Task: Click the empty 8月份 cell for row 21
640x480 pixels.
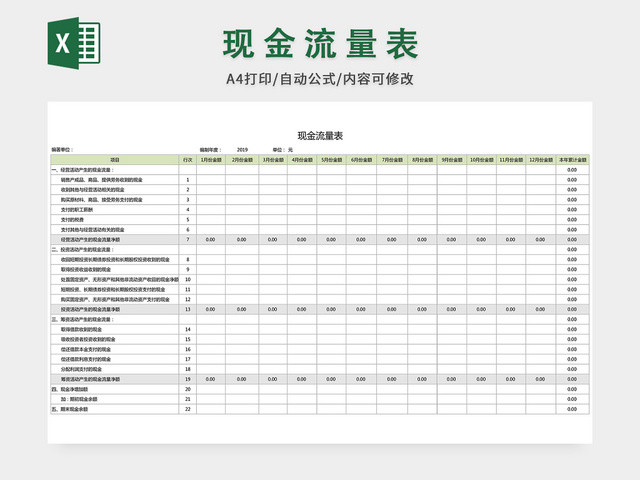Action: pos(422,399)
